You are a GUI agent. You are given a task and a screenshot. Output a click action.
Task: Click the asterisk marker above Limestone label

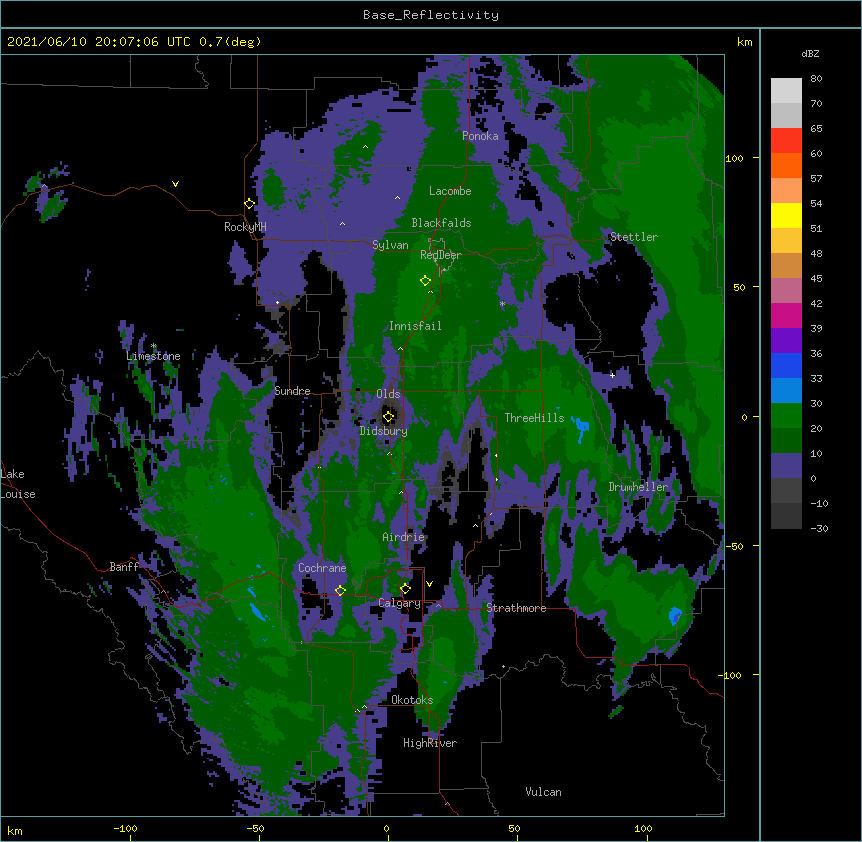point(154,346)
